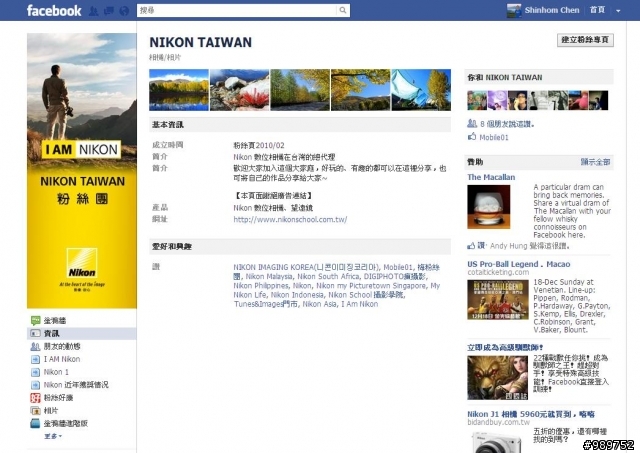Open the red plant rocks photo

(240, 90)
